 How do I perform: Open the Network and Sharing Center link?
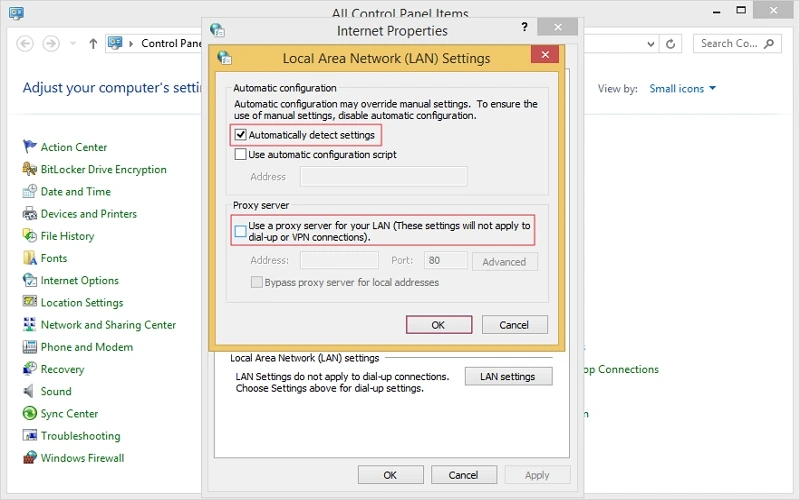click(x=108, y=325)
